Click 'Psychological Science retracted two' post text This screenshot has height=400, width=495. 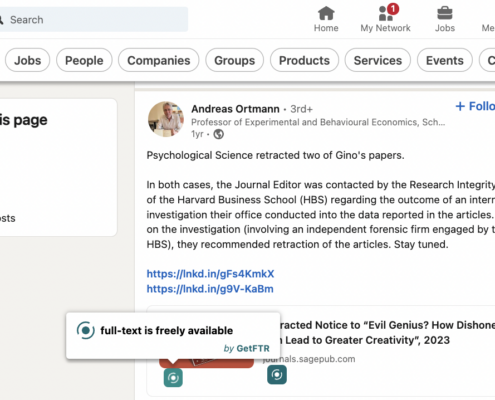(x=275, y=155)
